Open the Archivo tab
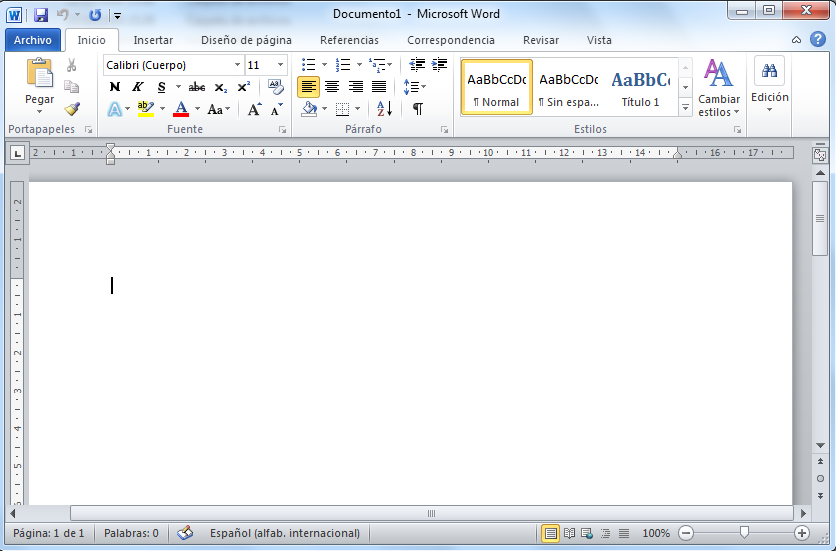Screen dimensions: 836x551 (x=33, y=40)
